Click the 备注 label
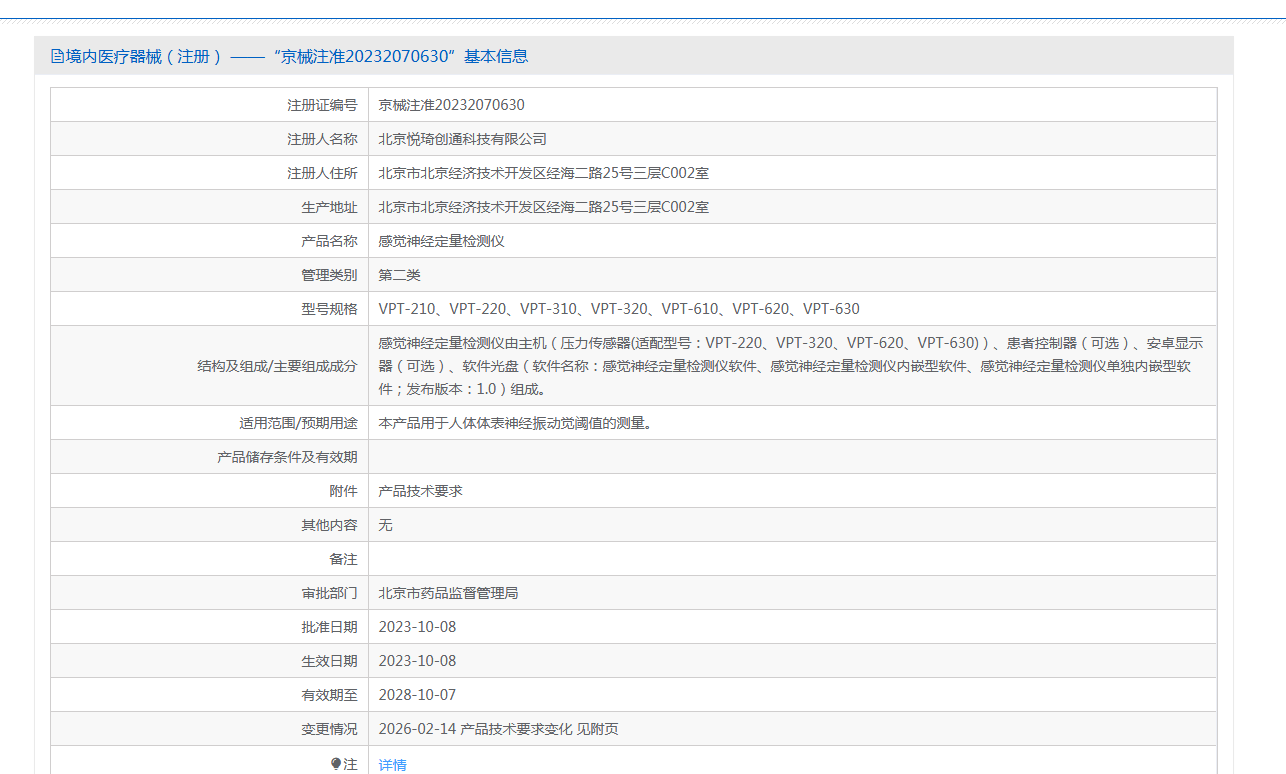Screen dimensions: 1286x774 tap(343, 559)
